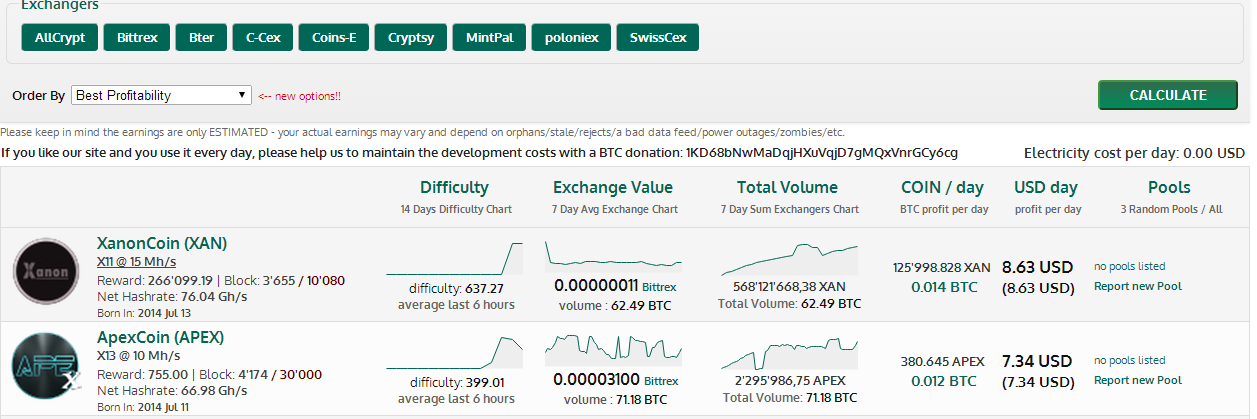Click XanonCoin no pools listed text
The width and height of the screenshot is (1257, 419).
(1129, 266)
